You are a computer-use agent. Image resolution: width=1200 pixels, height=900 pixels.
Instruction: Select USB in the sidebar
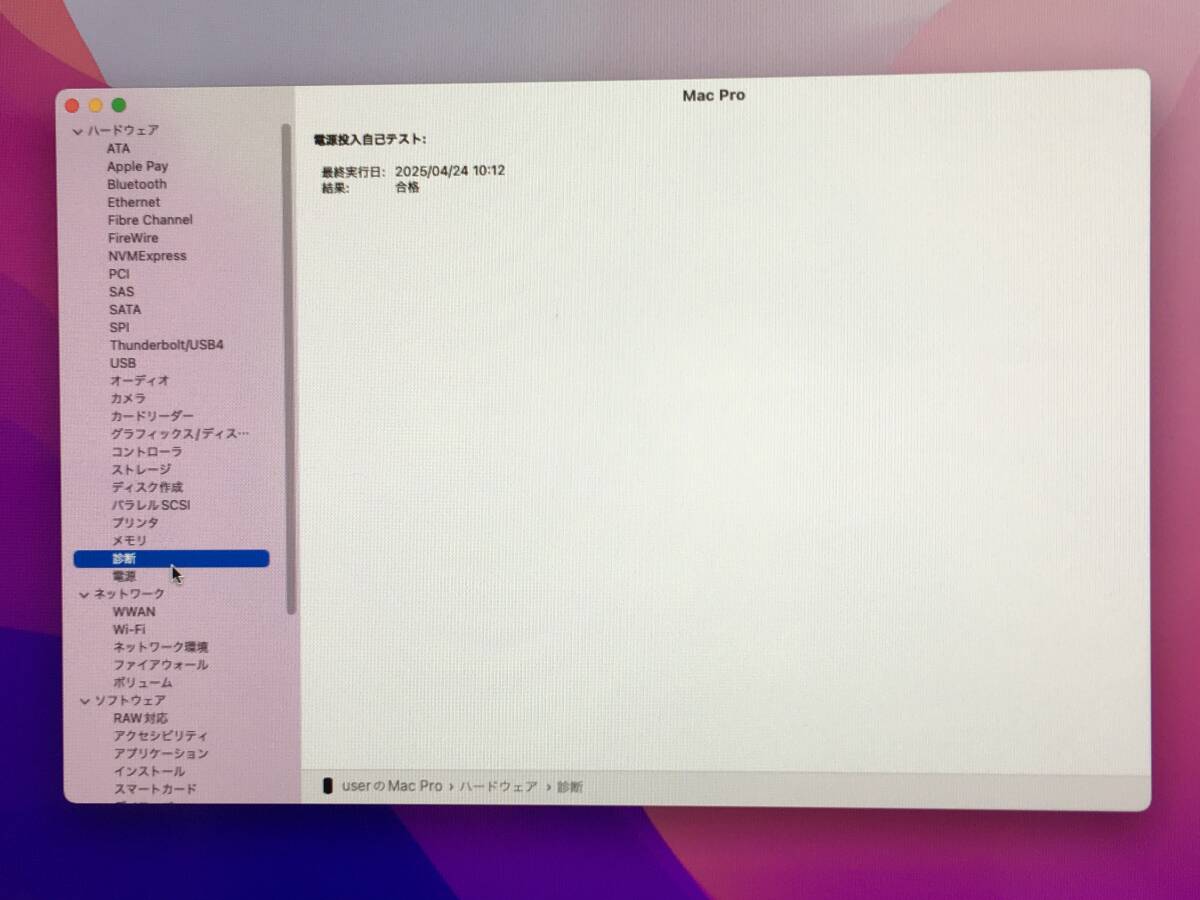click(122, 363)
